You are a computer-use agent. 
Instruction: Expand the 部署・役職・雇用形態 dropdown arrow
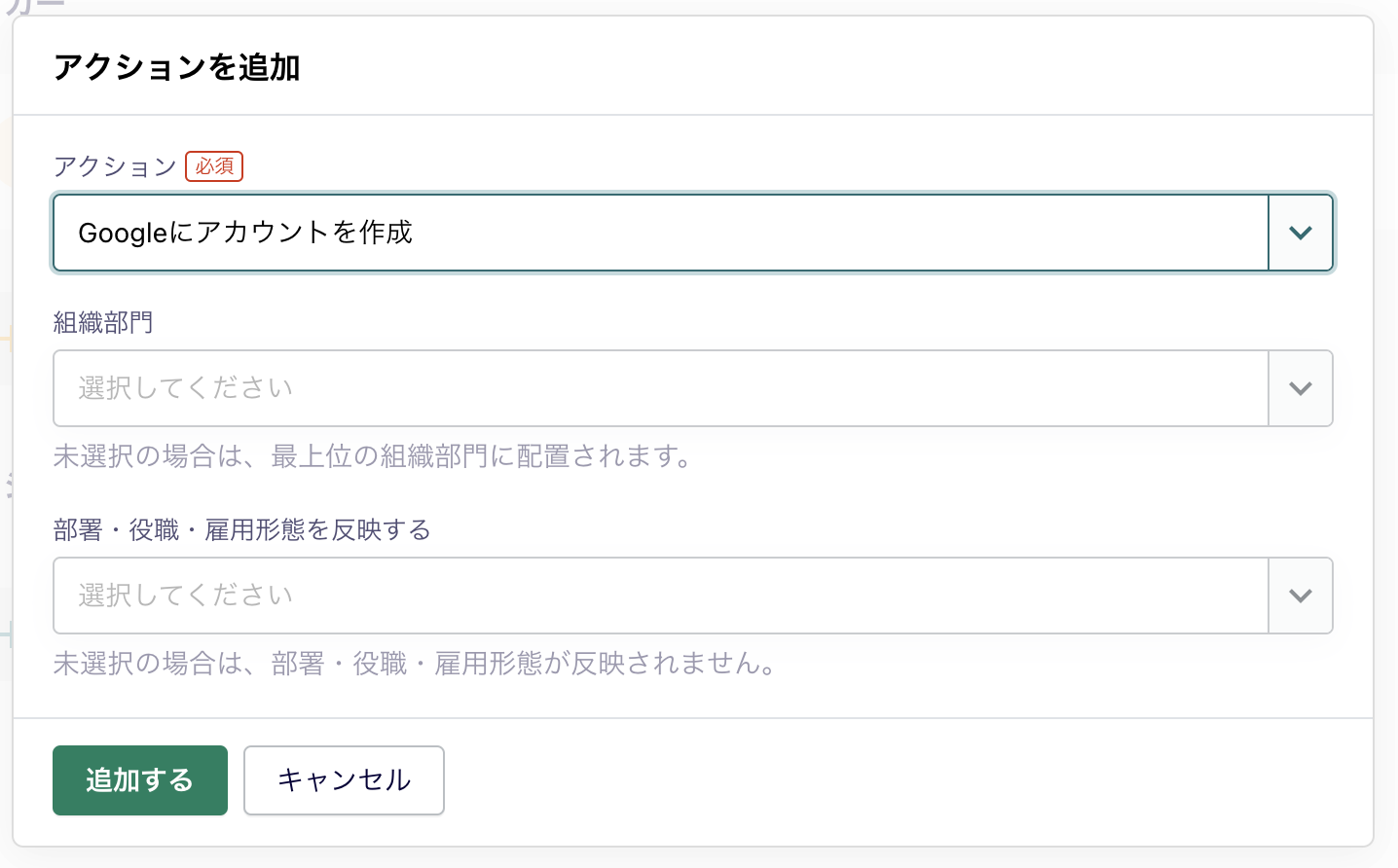click(1301, 596)
